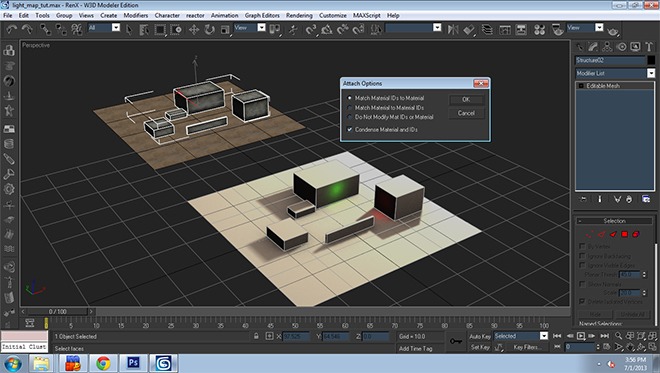Select Match Material IDs to Material
This screenshot has height=373, width=660.
pos(386,98)
